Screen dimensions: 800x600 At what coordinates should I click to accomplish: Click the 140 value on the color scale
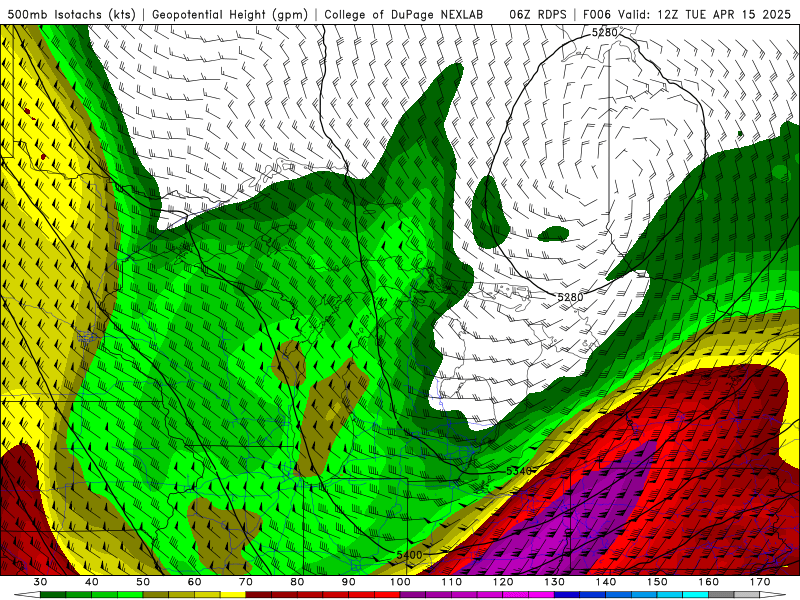coord(606,582)
